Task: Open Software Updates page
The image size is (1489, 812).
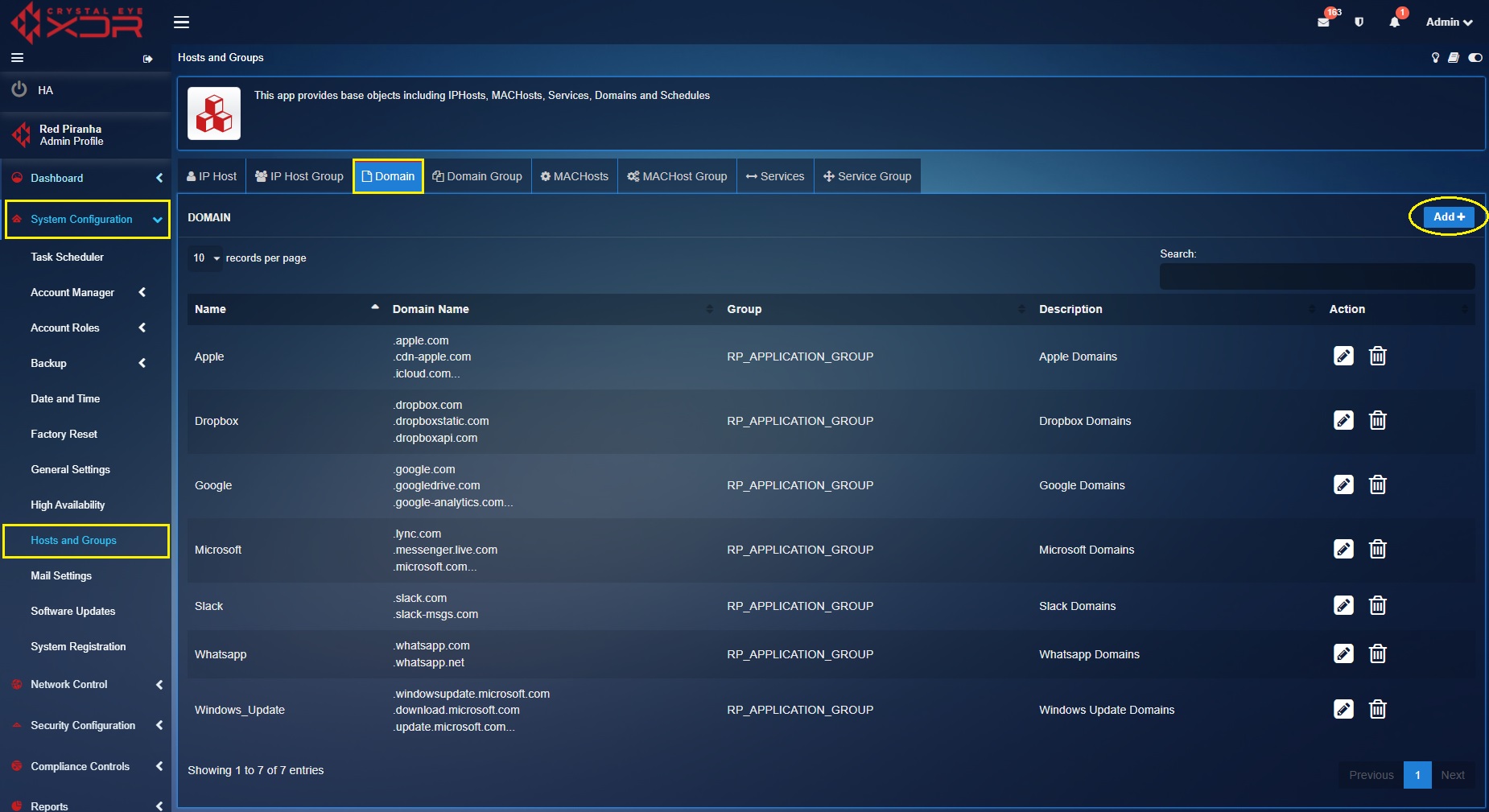Action: pos(73,612)
